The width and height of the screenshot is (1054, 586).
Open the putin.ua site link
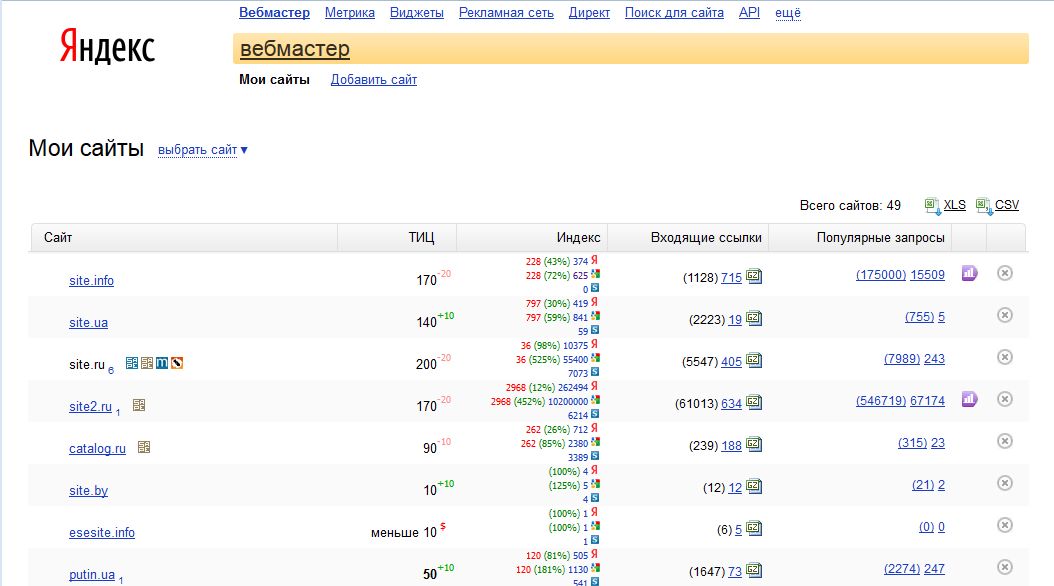[x=92, y=575]
